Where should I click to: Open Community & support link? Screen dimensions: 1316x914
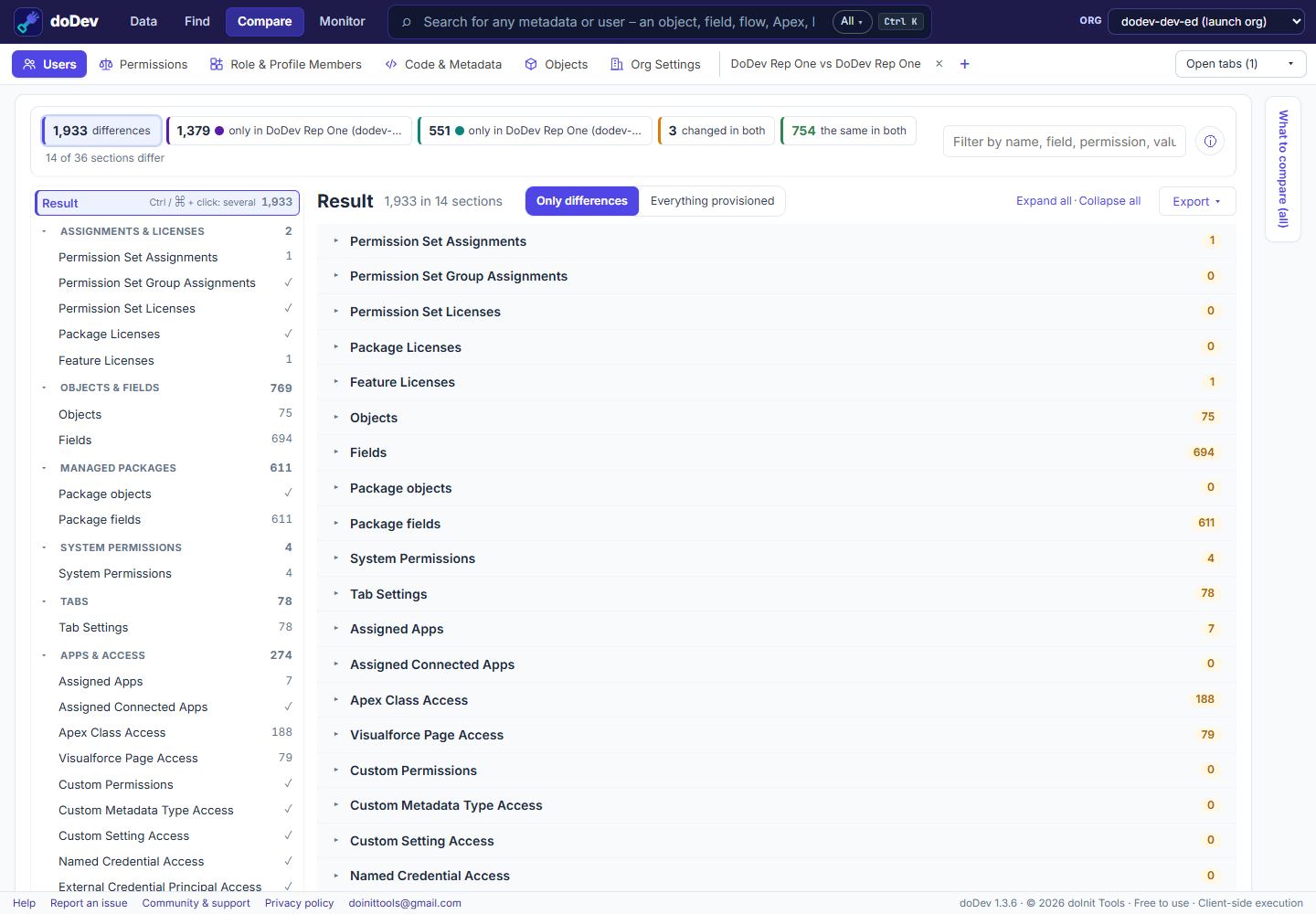[x=196, y=903]
